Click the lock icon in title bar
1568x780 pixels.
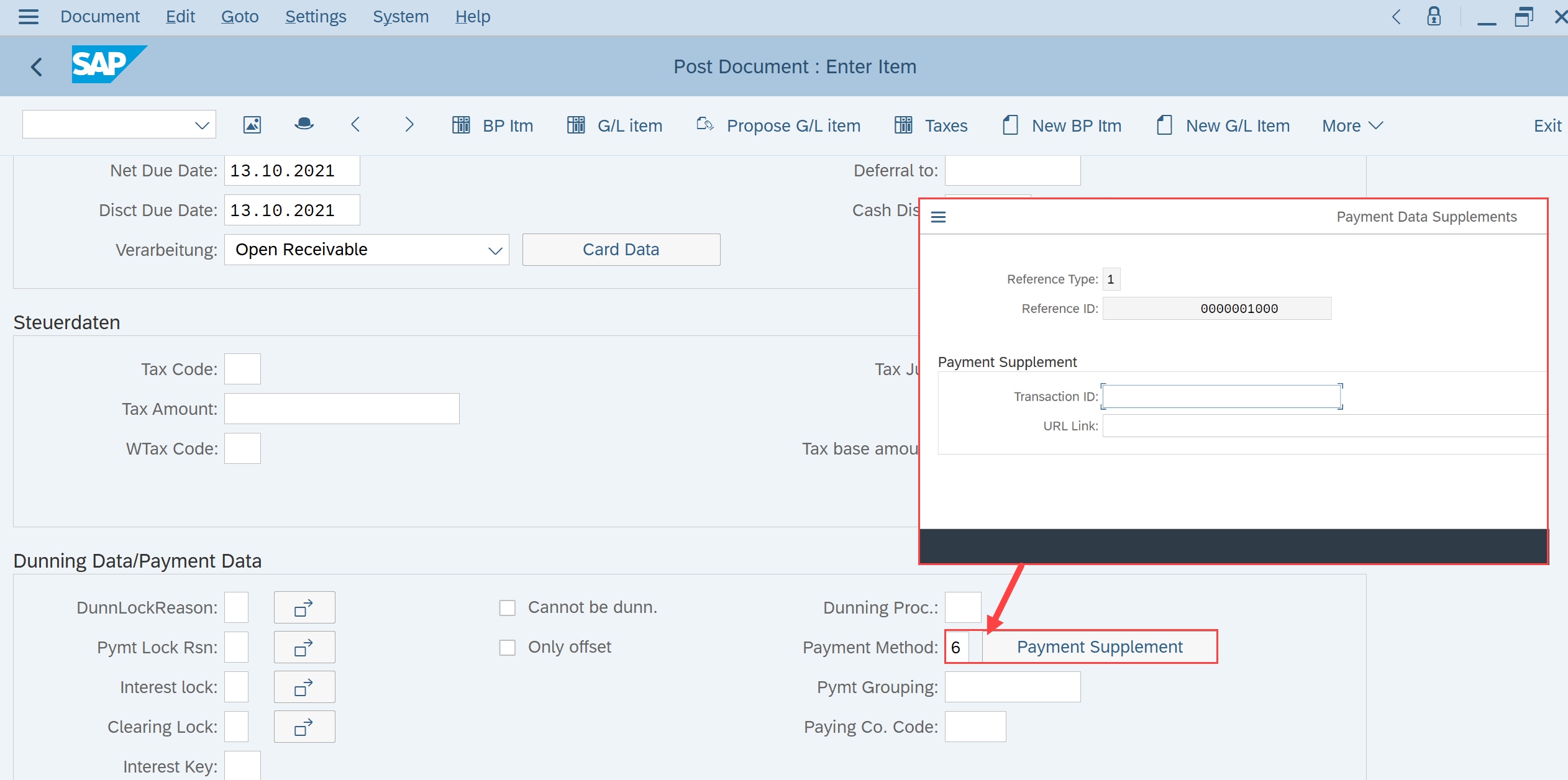tap(1434, 17)
